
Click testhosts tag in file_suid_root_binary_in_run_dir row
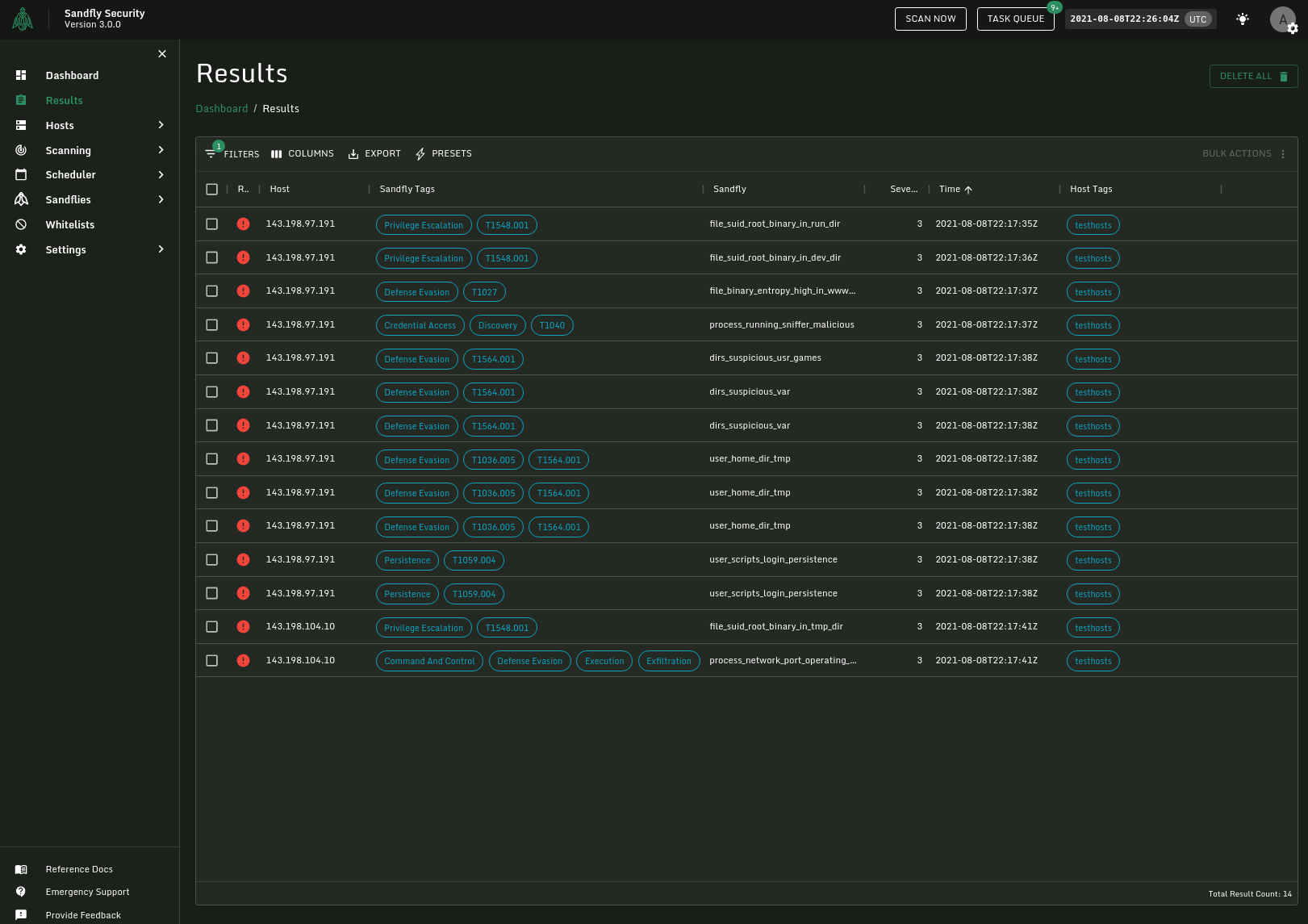pos(1093,226)
